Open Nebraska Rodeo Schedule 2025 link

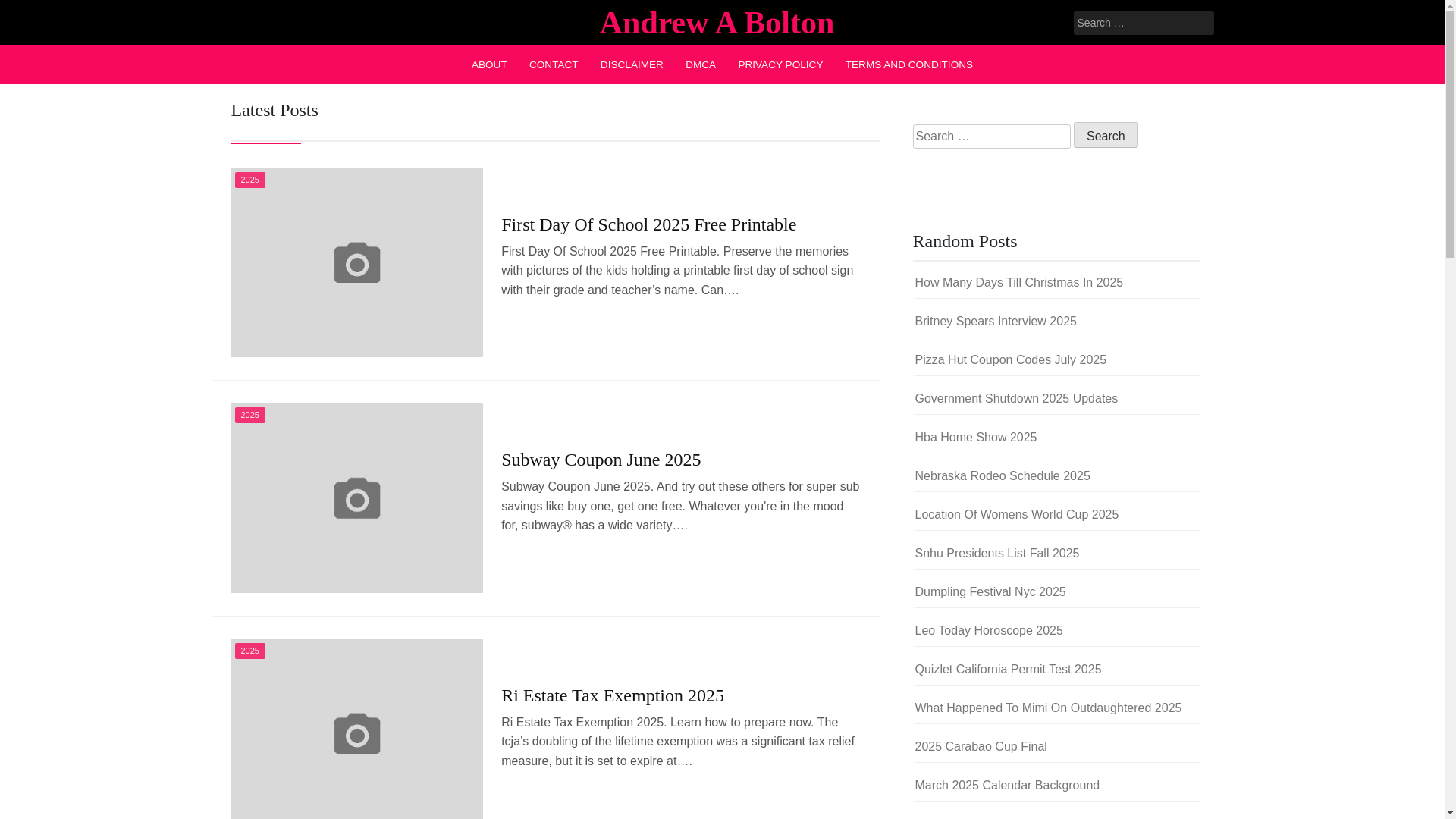1002,476
